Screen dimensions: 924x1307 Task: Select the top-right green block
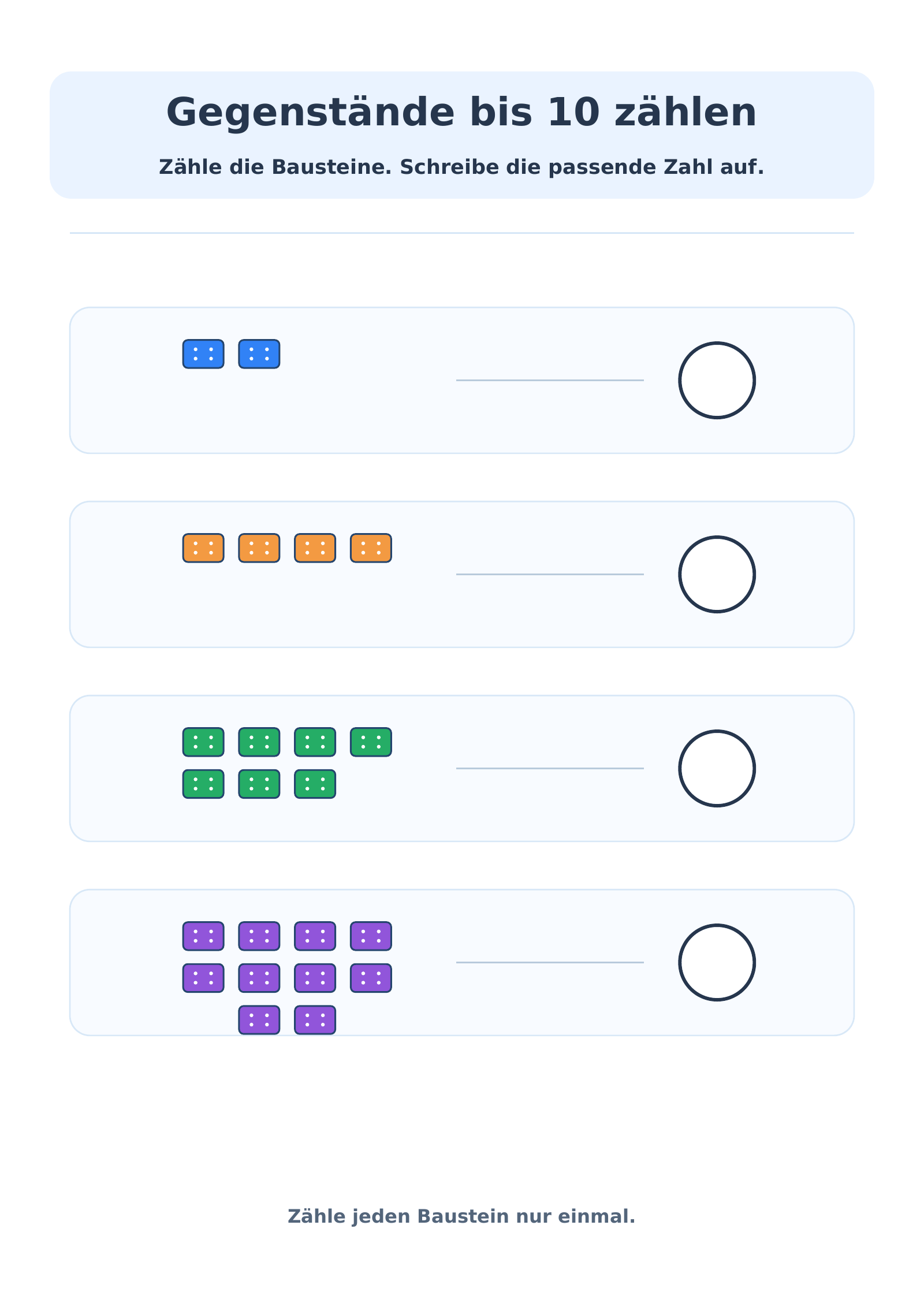click(371, 742)
